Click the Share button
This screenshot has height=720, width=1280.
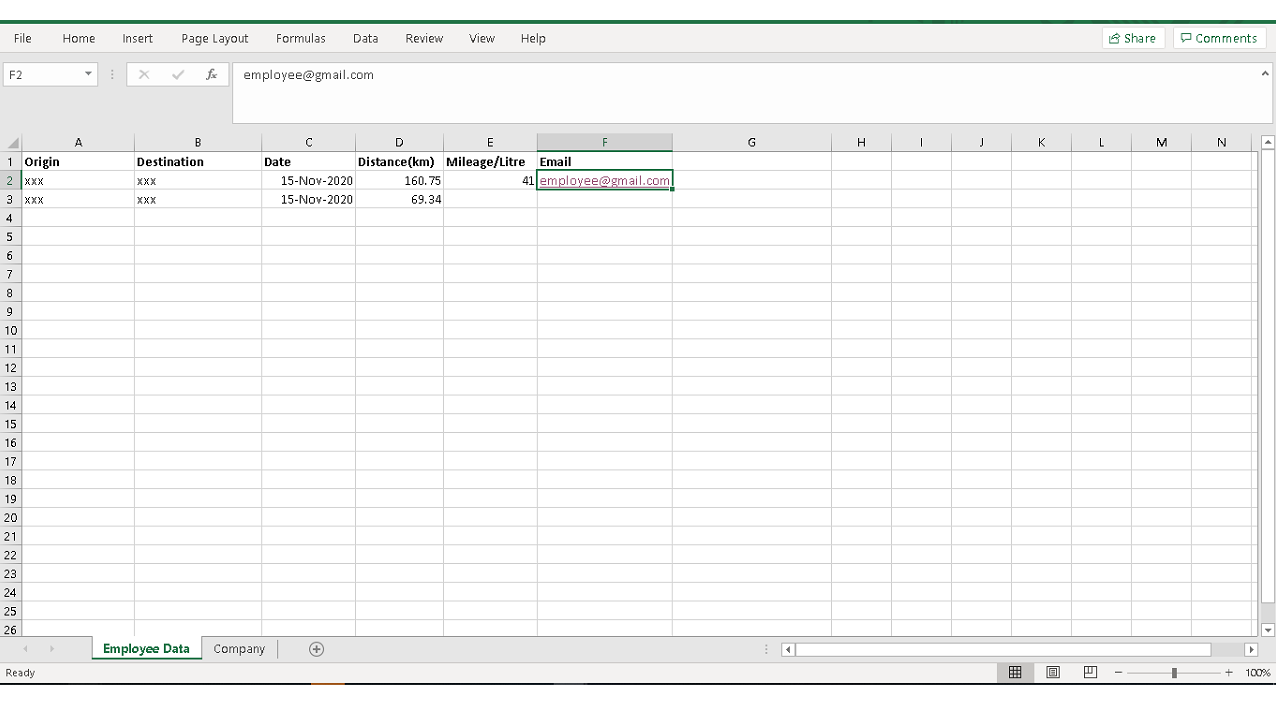(x=1133, y=38)
